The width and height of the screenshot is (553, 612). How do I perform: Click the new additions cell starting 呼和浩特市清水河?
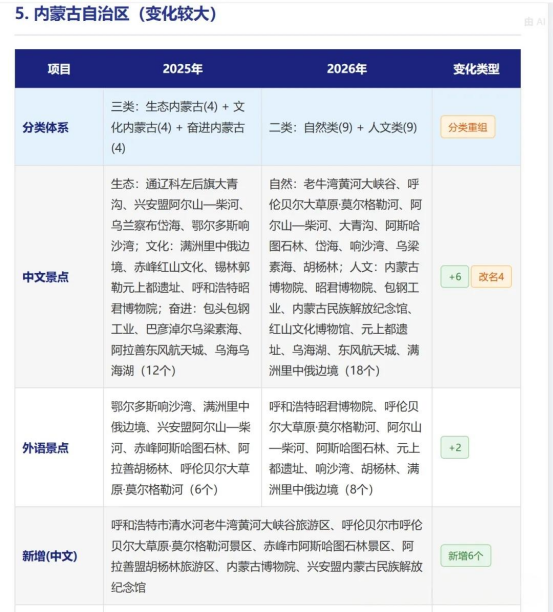pyautogui.click(x=267, y=556)
